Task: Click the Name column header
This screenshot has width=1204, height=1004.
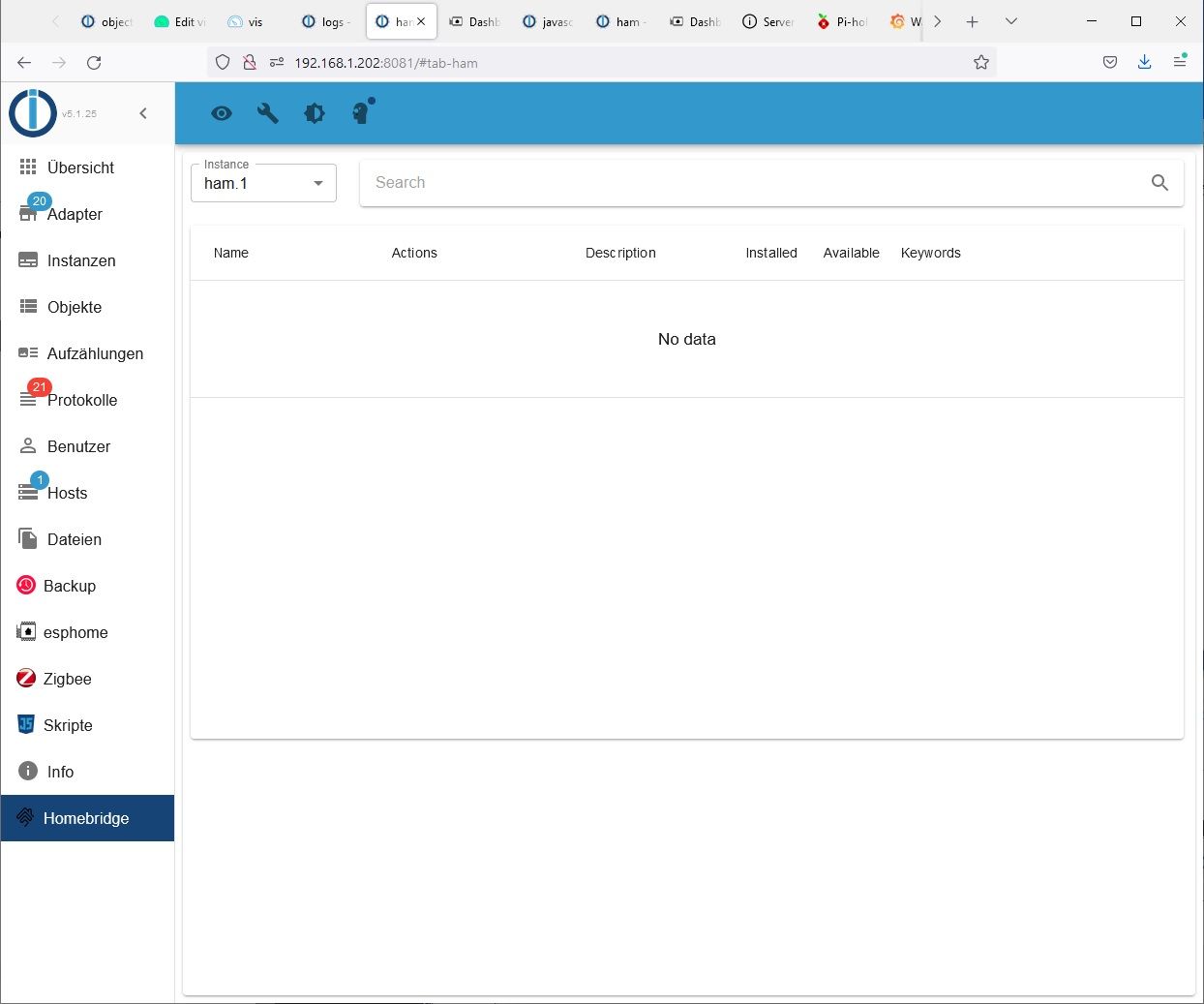Action: [x=231, y=253]
